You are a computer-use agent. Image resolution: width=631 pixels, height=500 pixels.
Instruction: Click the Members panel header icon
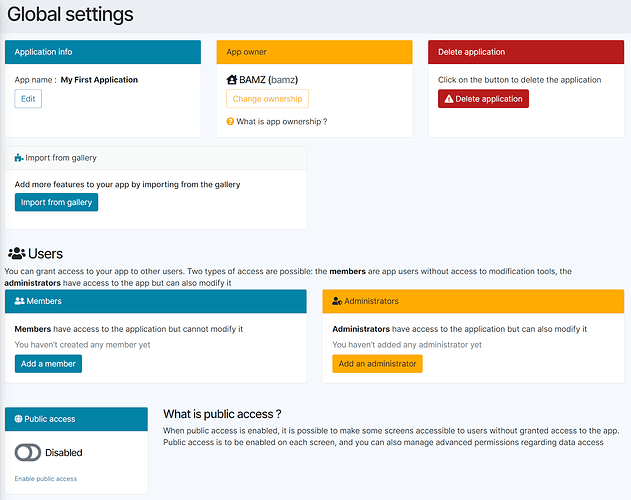[19, 301]
